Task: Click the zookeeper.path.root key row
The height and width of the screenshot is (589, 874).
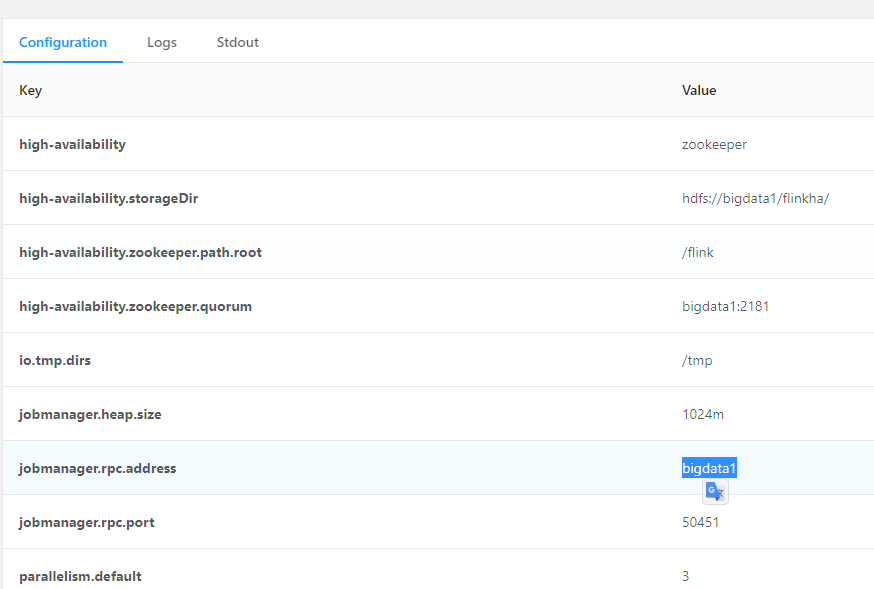Action: click(x=141, y=252)
